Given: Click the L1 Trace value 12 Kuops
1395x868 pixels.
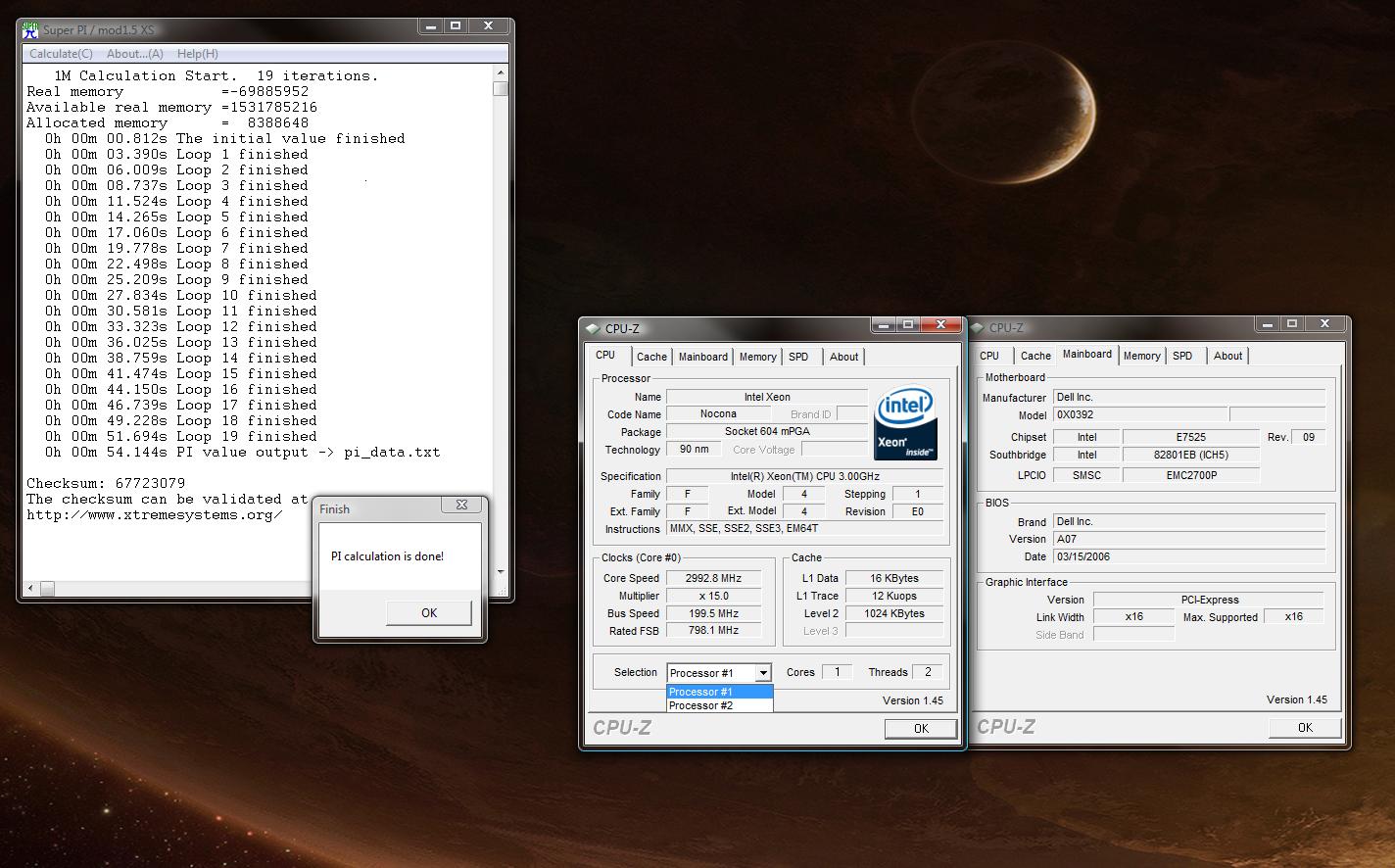Looking at the screenshot, I should pyautogui.click(x=894, y=596).
